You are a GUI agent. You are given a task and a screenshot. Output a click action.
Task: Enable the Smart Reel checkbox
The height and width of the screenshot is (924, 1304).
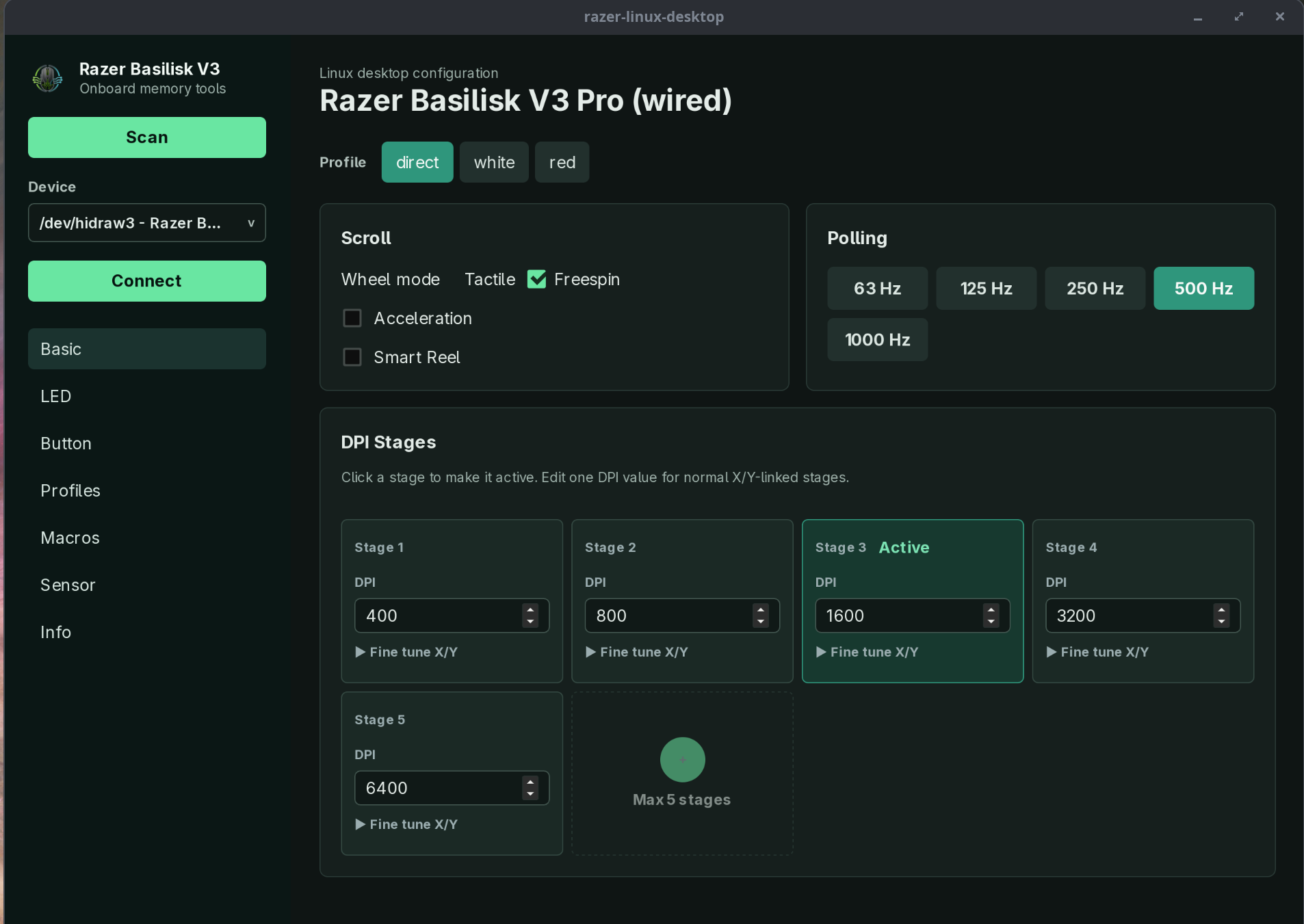pos(352,357)
